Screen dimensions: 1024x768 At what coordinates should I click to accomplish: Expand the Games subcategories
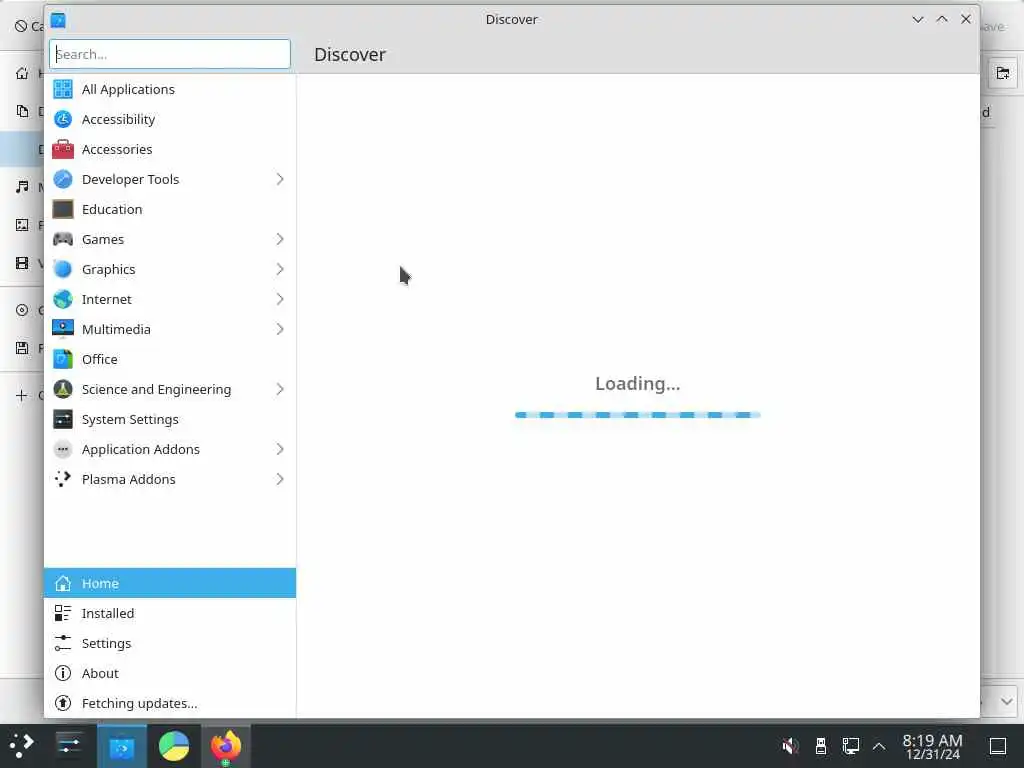(x=280, y=239)
